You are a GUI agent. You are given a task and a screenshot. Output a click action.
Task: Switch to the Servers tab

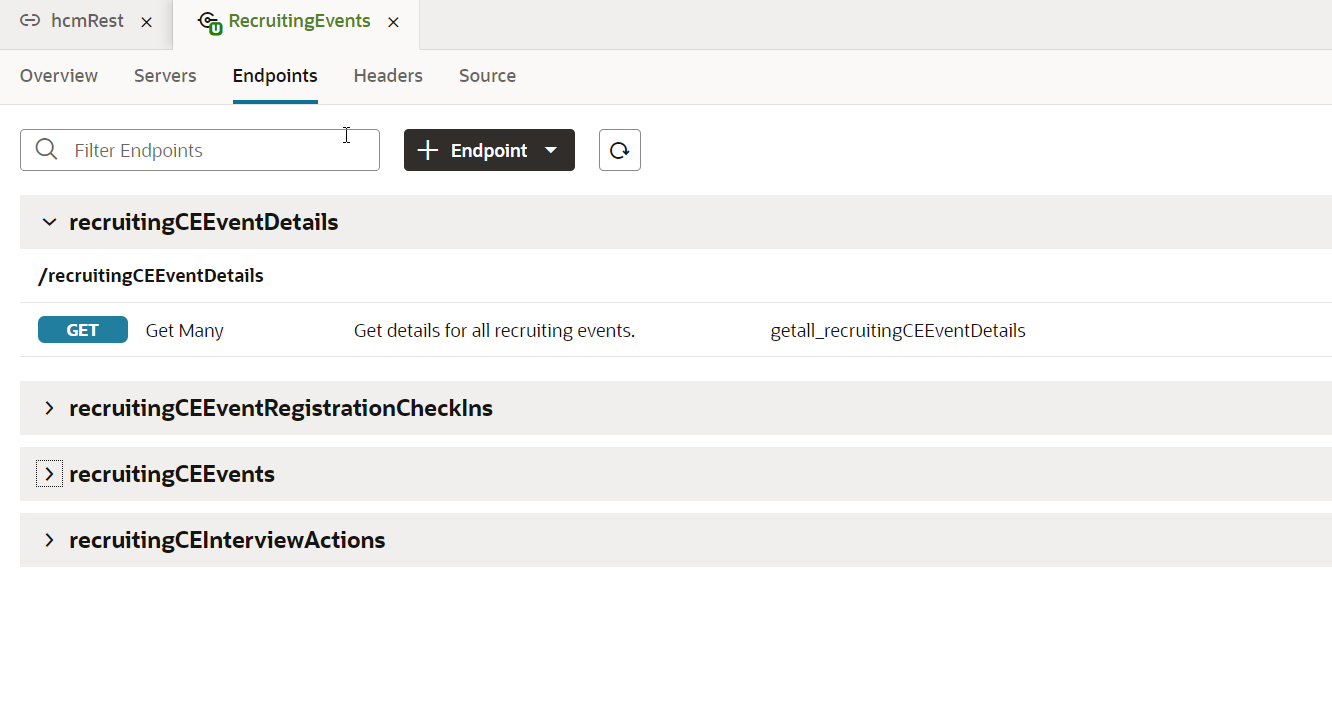tap(165, 76)
